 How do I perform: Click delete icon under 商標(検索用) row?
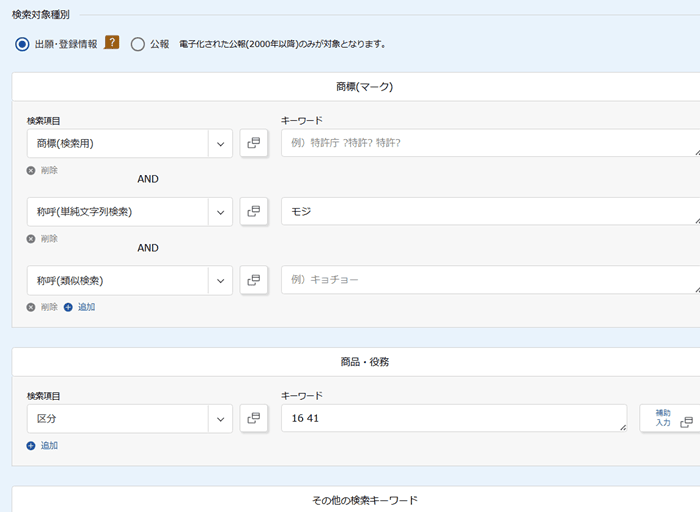point(31,170)
